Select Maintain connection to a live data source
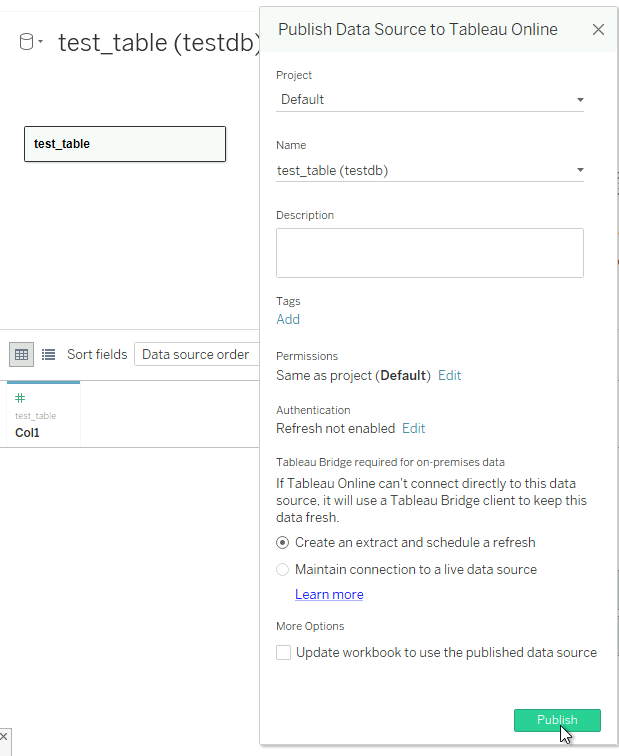619x756 pixels. pyautogui.click(x=283, y=569)
